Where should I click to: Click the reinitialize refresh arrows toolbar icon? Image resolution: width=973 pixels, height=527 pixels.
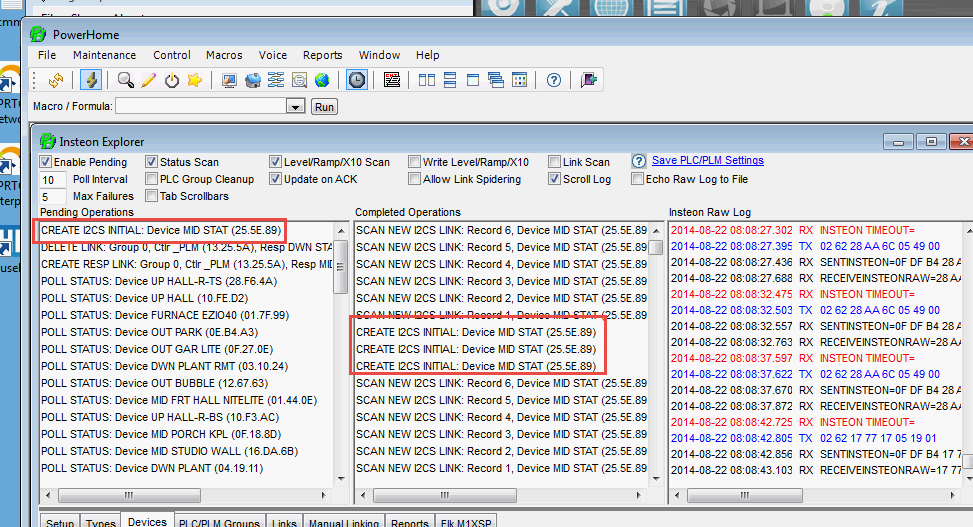tap(56, 80)
